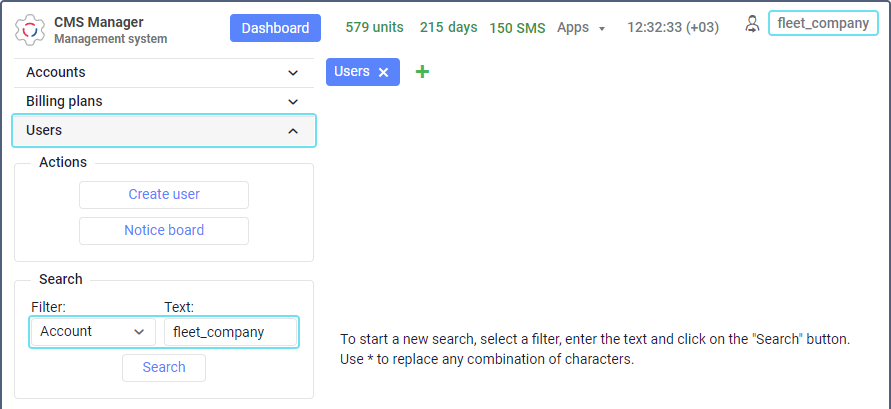891x409 pixels.
Task: Select the Users tab
Action: 352,72
